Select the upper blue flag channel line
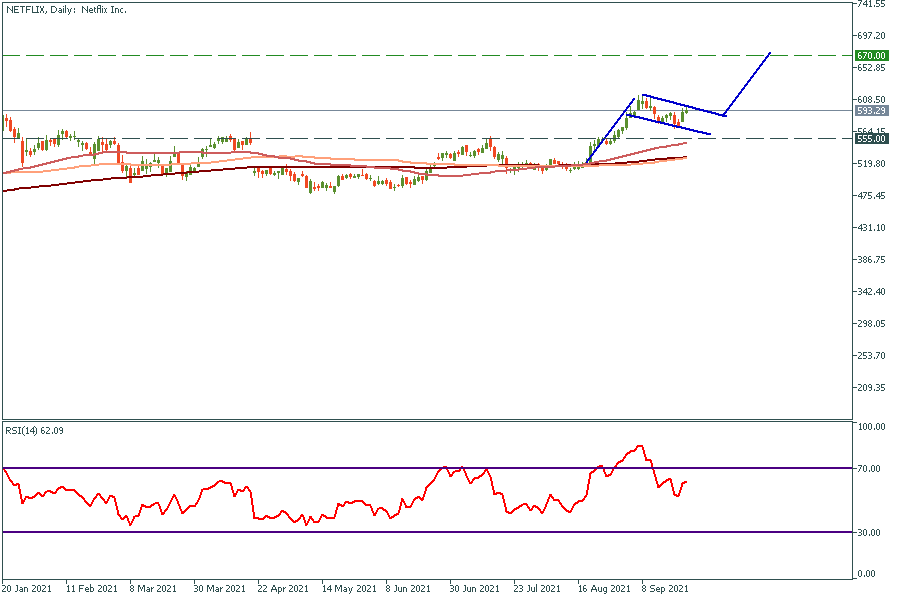 680,104
